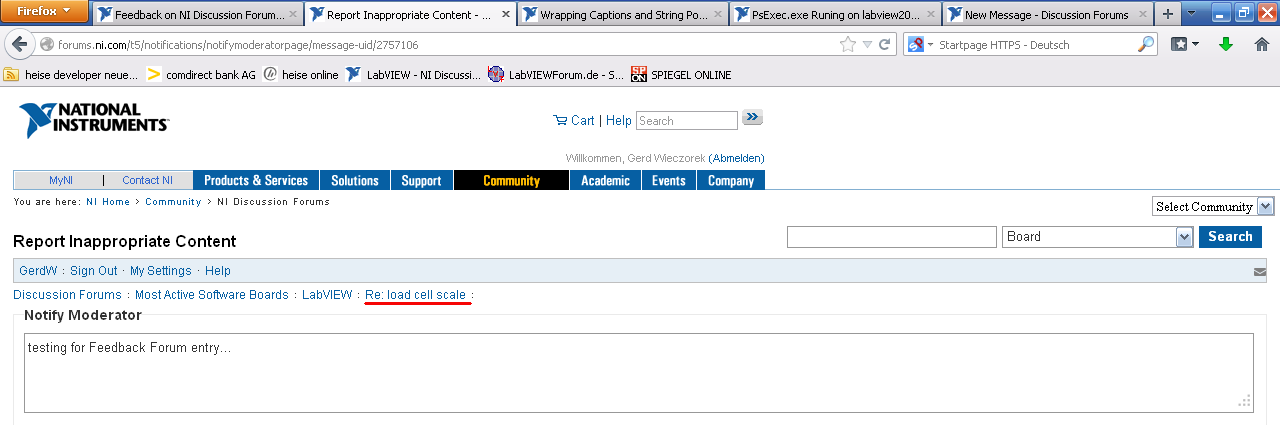Click the top site Search text field
The image size is (1280, 425).
[686, 121]
